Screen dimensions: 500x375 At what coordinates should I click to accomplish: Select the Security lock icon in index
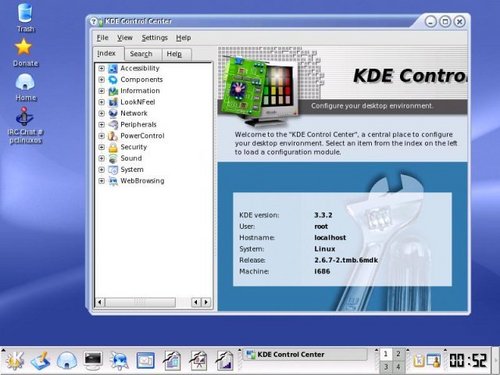pos(113,147)
